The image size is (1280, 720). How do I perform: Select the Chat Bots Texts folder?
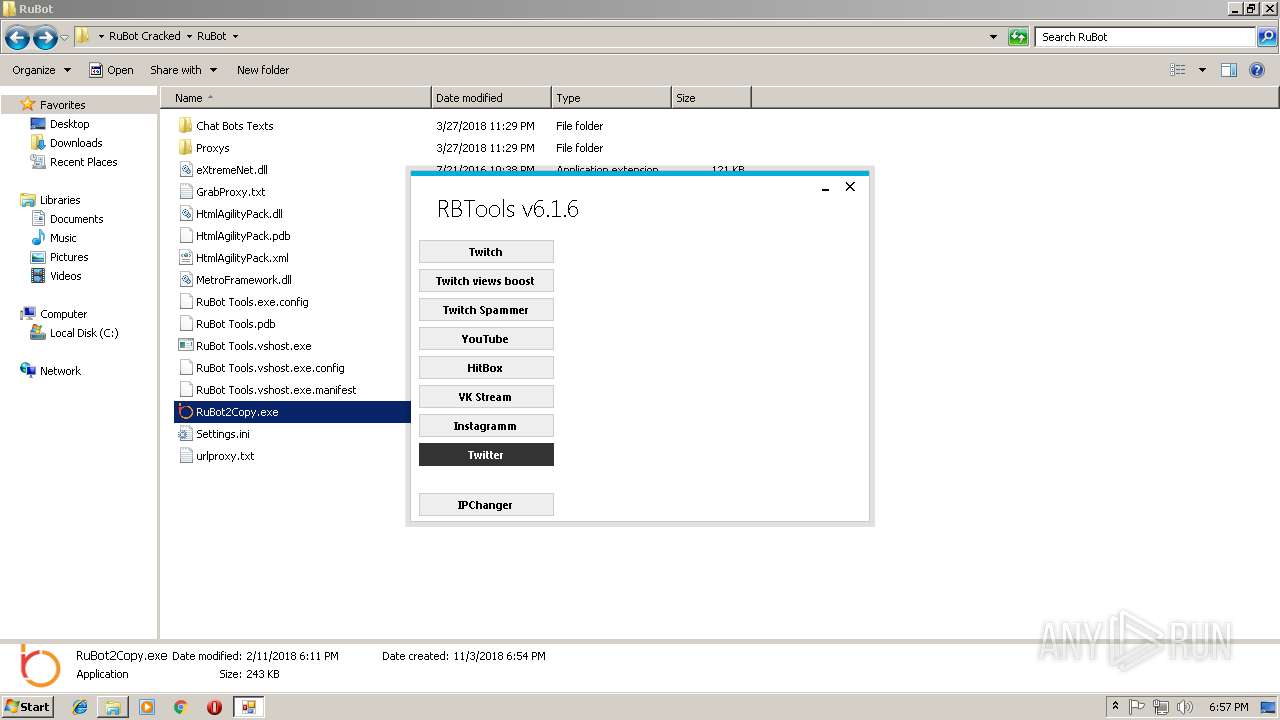[234, 126]
